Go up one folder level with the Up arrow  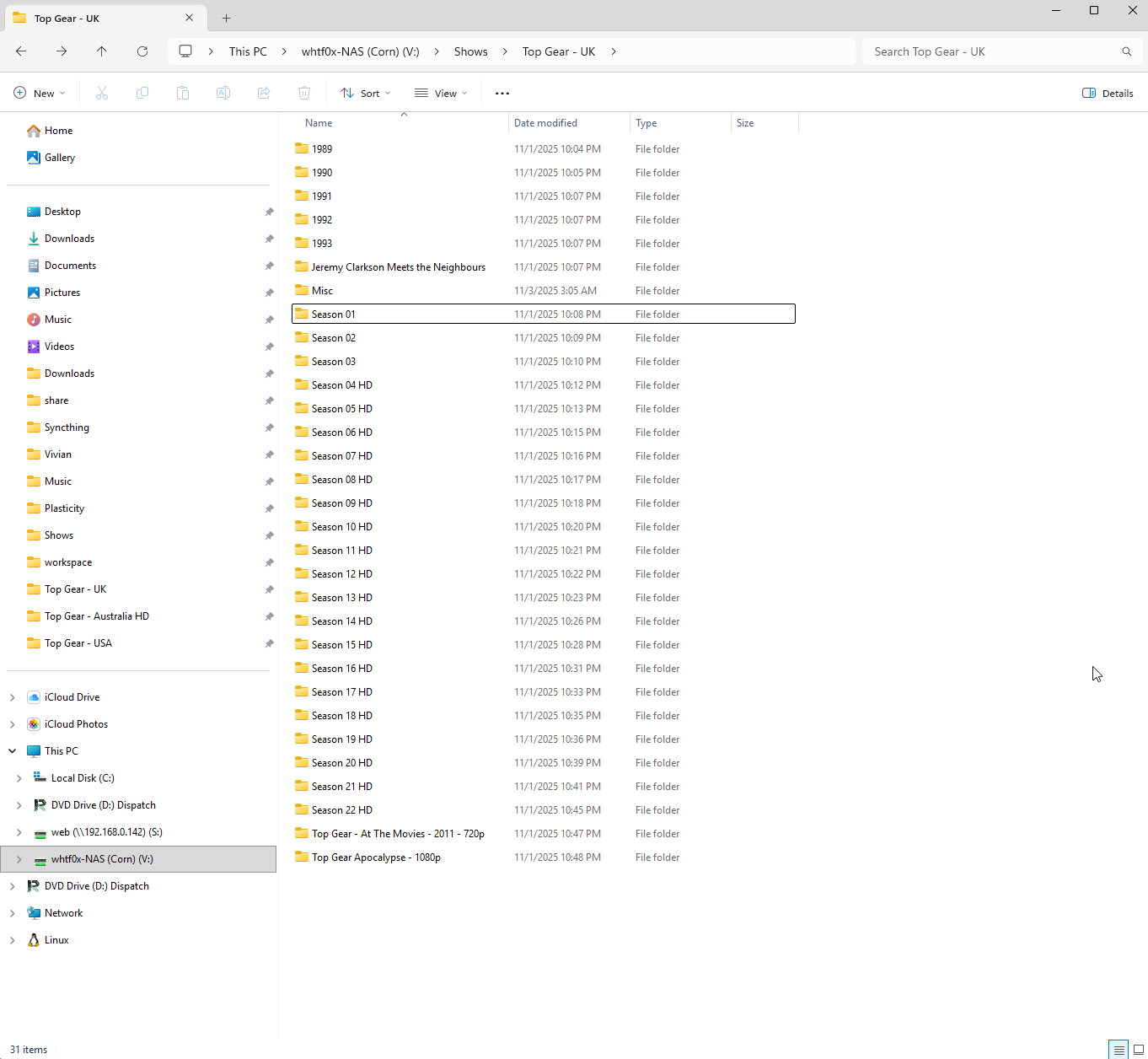pos(102,51)
